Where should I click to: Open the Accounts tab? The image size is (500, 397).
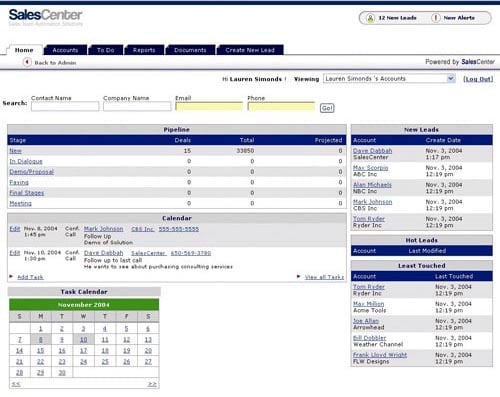pos(65,50)
